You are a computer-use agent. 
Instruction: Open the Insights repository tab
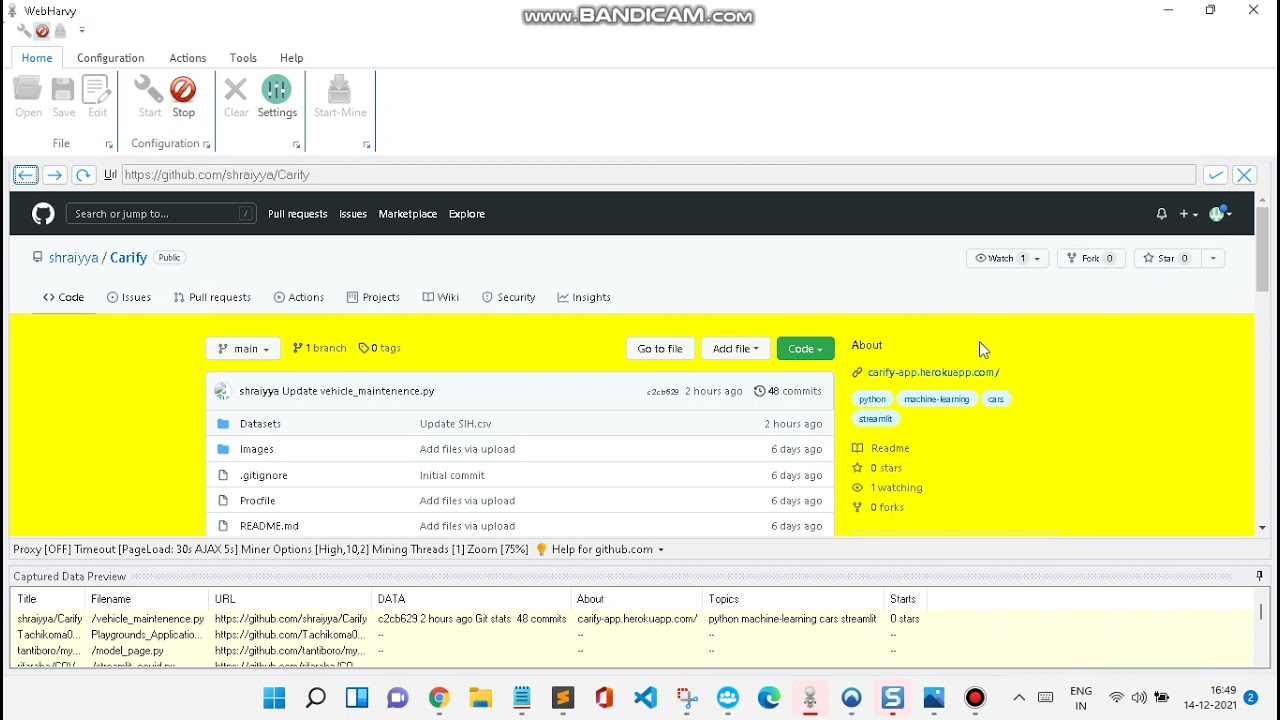coord(584,297)
